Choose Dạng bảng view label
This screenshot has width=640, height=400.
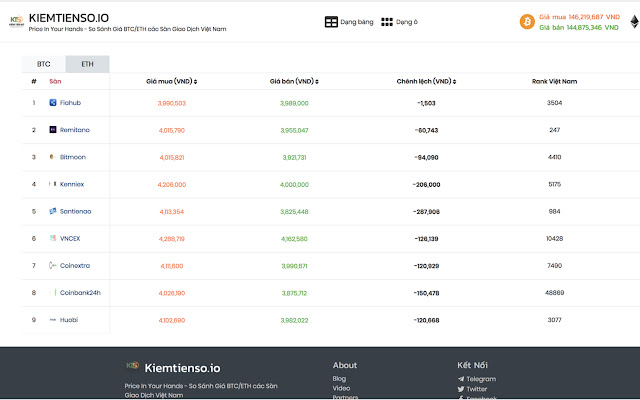pyautogui.click(x=357, y=22)
